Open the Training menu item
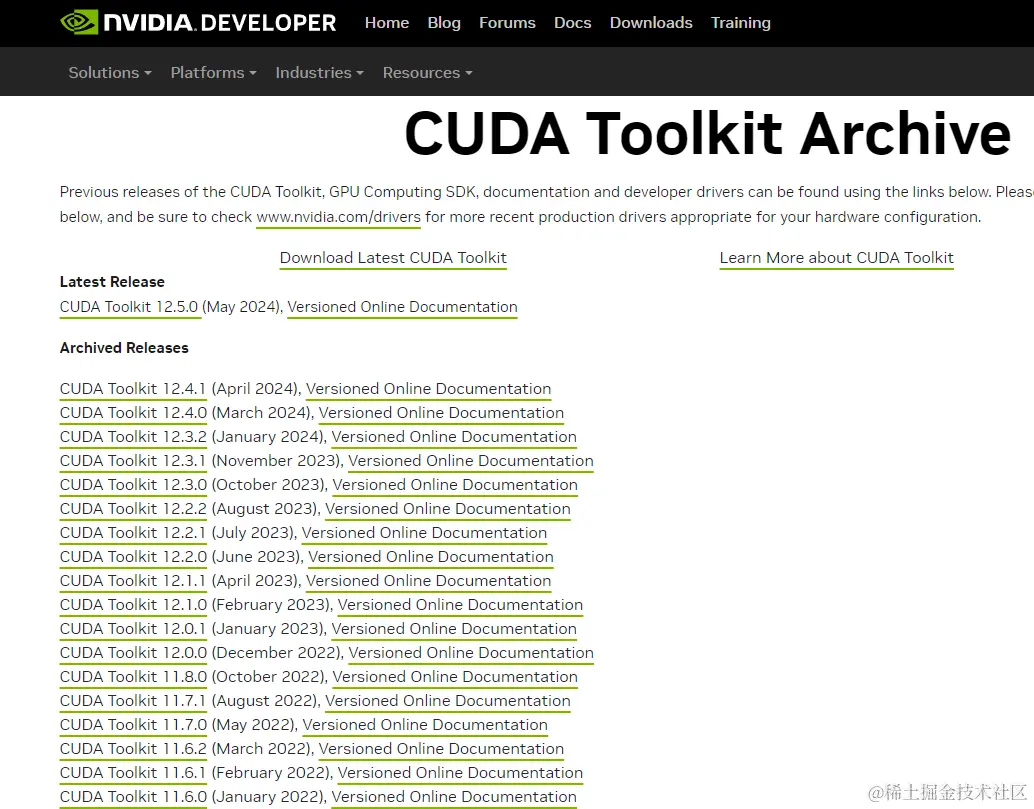Image resolution: width=1034 pixels, height=809 pixels. pos(741,22)
